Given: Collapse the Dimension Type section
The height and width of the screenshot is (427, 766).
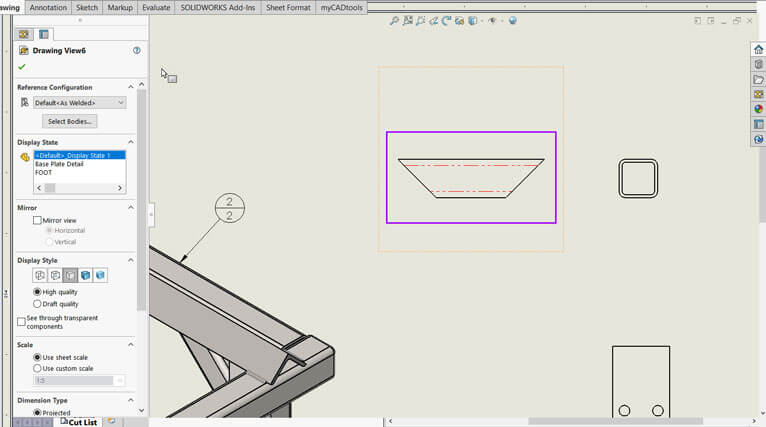Looking at the screenshot, I should click(130, 400).
